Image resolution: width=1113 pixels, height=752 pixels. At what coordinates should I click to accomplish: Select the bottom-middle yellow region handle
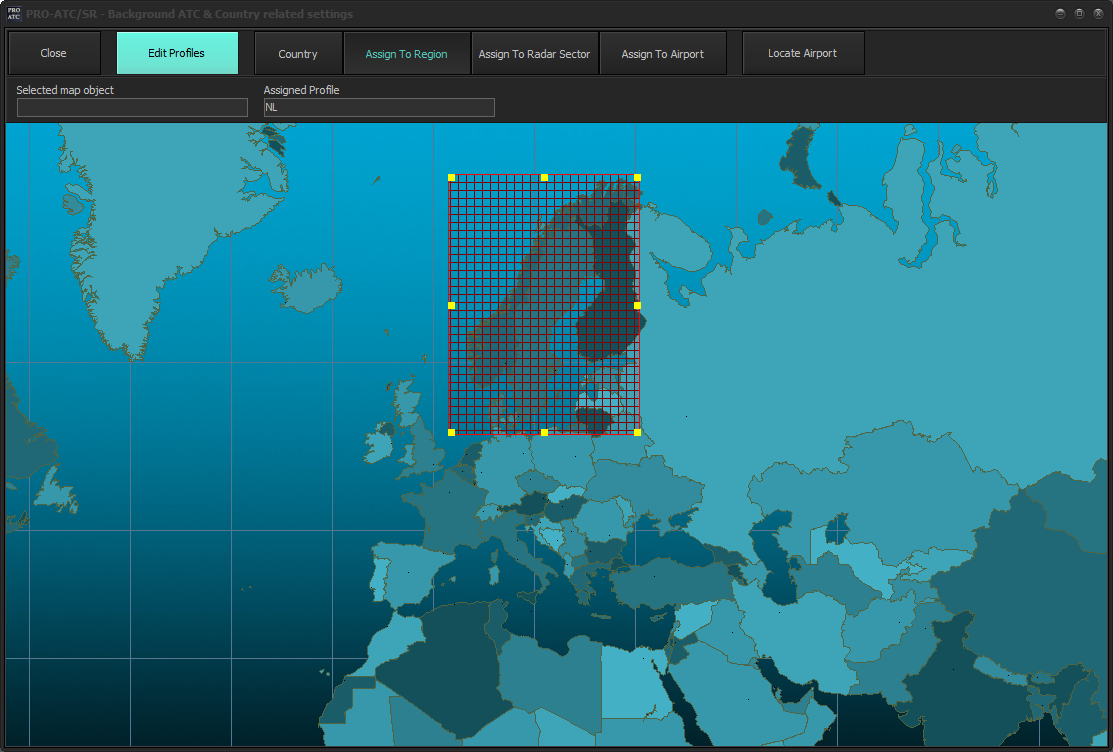[544, 432]
